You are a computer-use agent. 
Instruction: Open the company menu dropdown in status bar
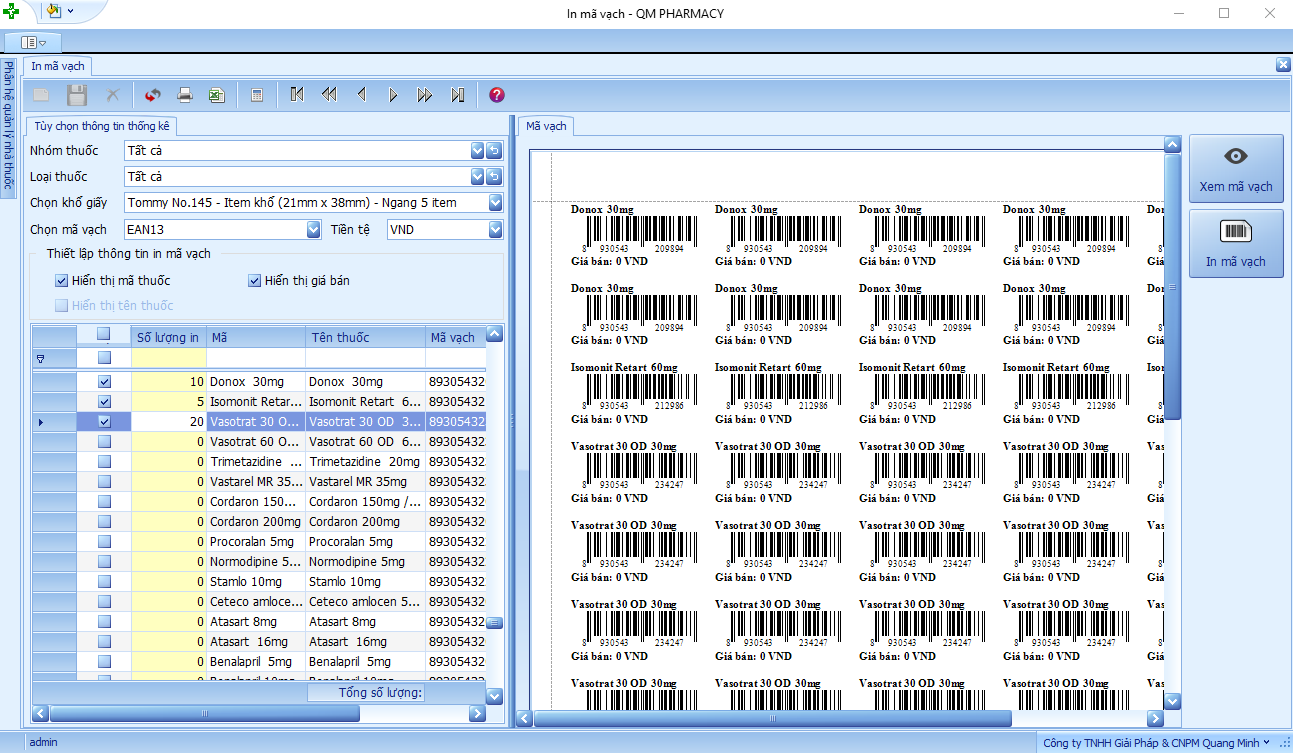(x=1268, y=743)
